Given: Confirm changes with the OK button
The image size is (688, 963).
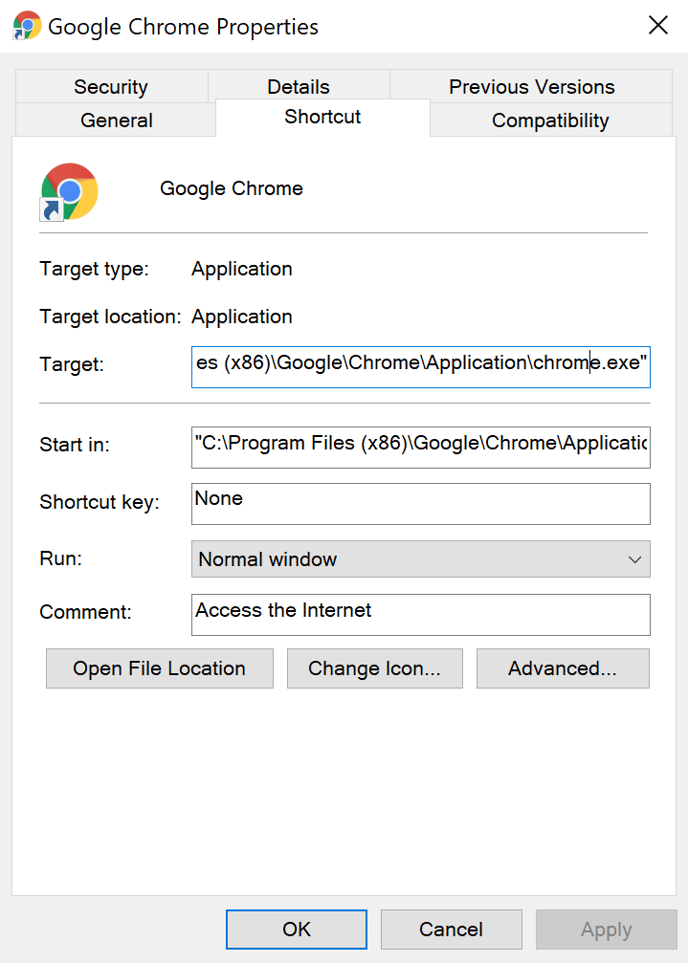Looking at the screenshot, I should coord(296,929).
